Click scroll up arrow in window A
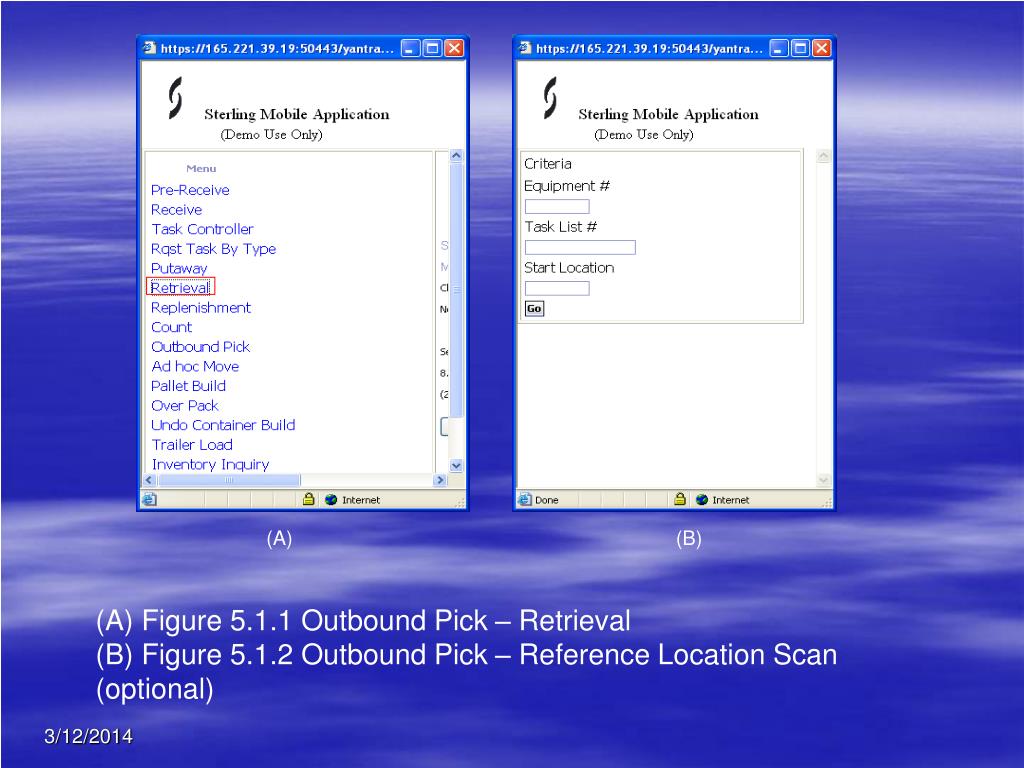Image resolution: width=1024 pixels, height=768 pixels. (456, 156)
